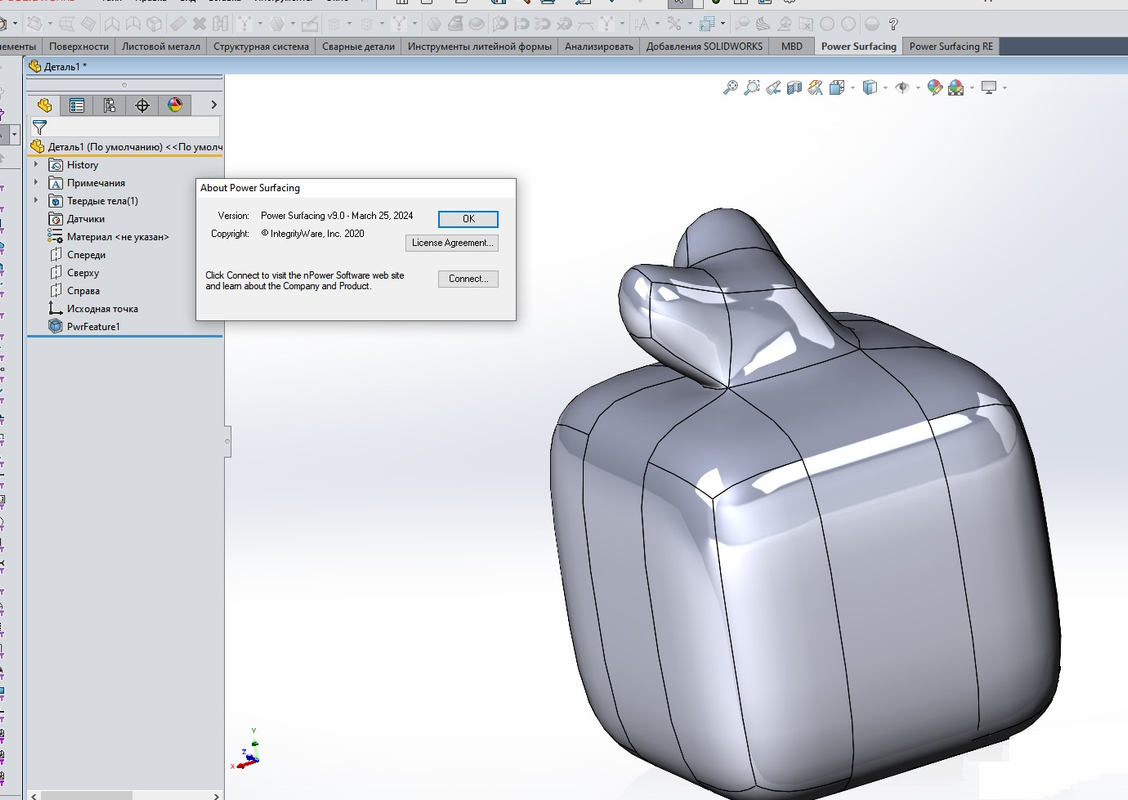
Task: Open the DisplayManager color-ball tab
Action: pyautogui.click(x=175, y=106)
